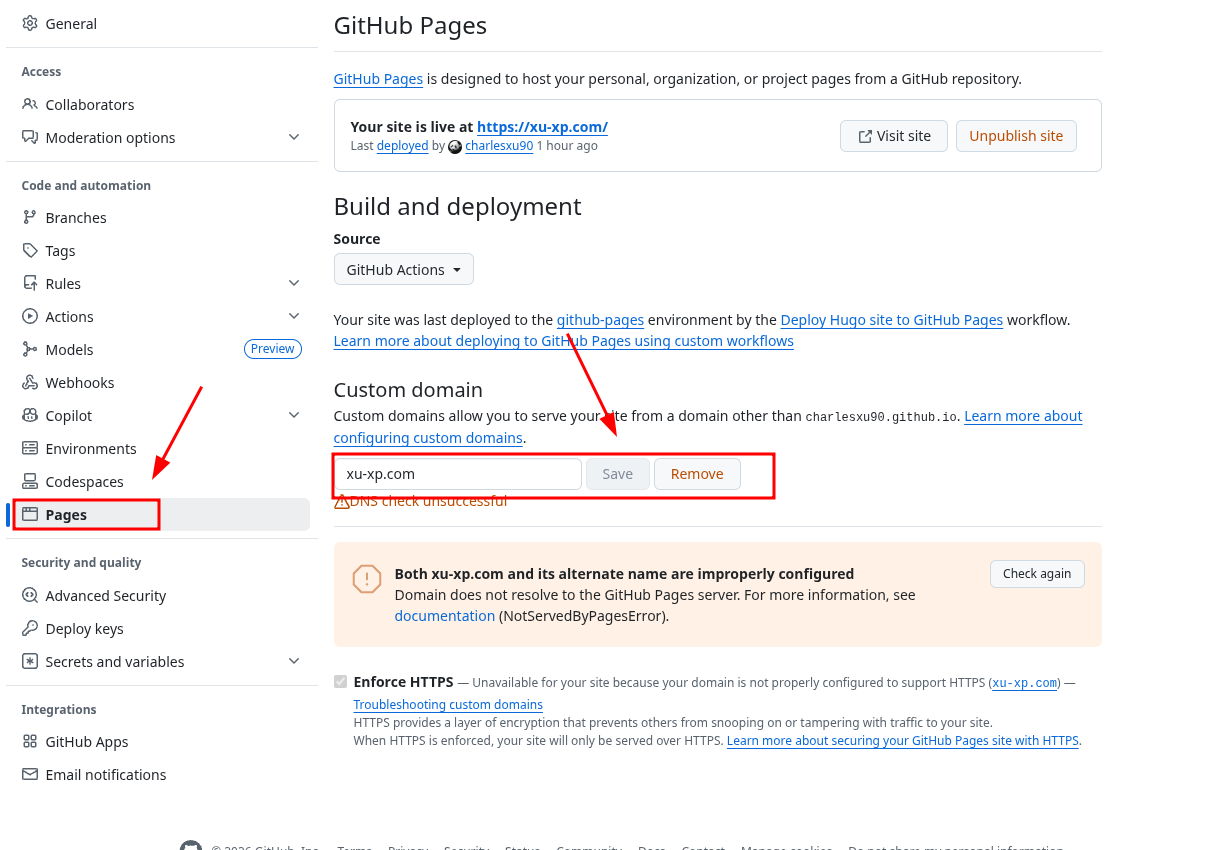Image resolution: width=1211 pixels, height=850 pixels.
Task: Click the Branches git-branch icon
Action: click(30, 217)
